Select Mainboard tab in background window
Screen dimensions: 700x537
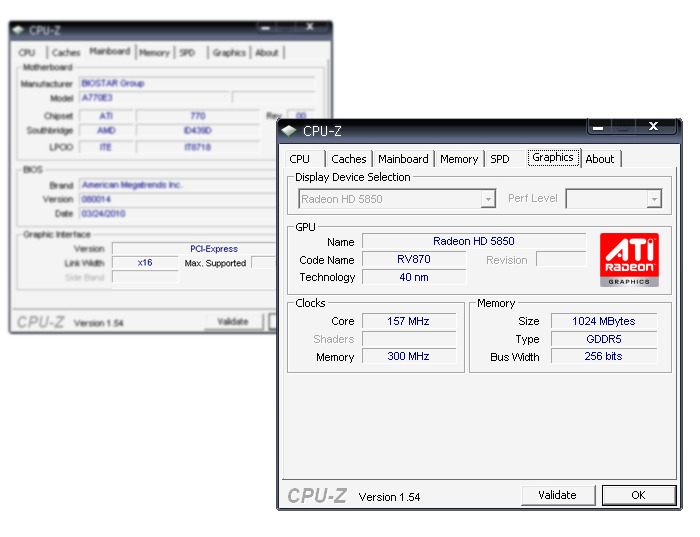tap(110, 51)
